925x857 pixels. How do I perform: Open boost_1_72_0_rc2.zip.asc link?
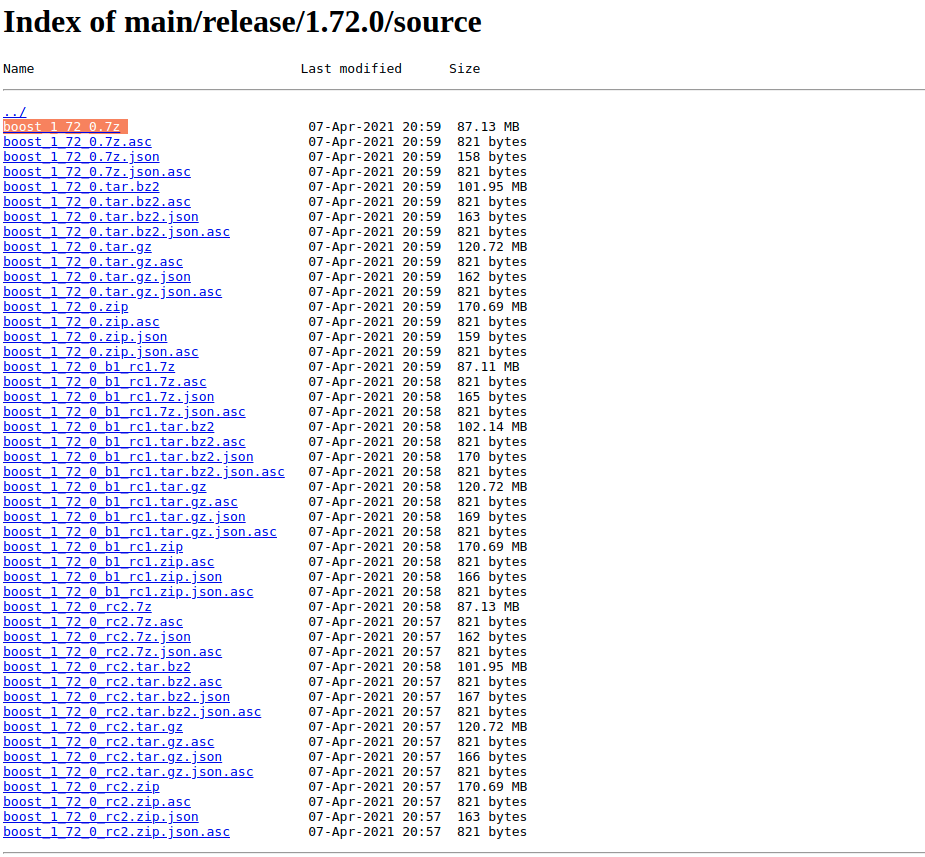click(97, 802)
